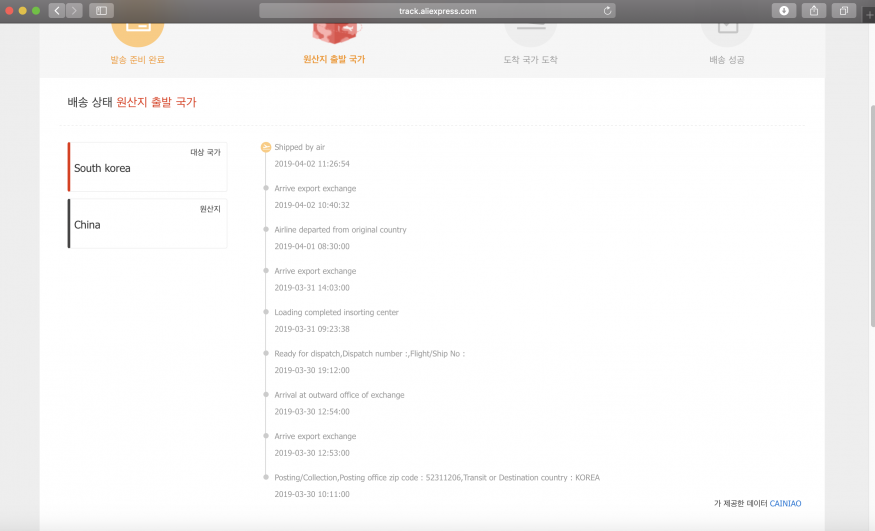Select the 도착 국가 도착 label

[530, 60]
